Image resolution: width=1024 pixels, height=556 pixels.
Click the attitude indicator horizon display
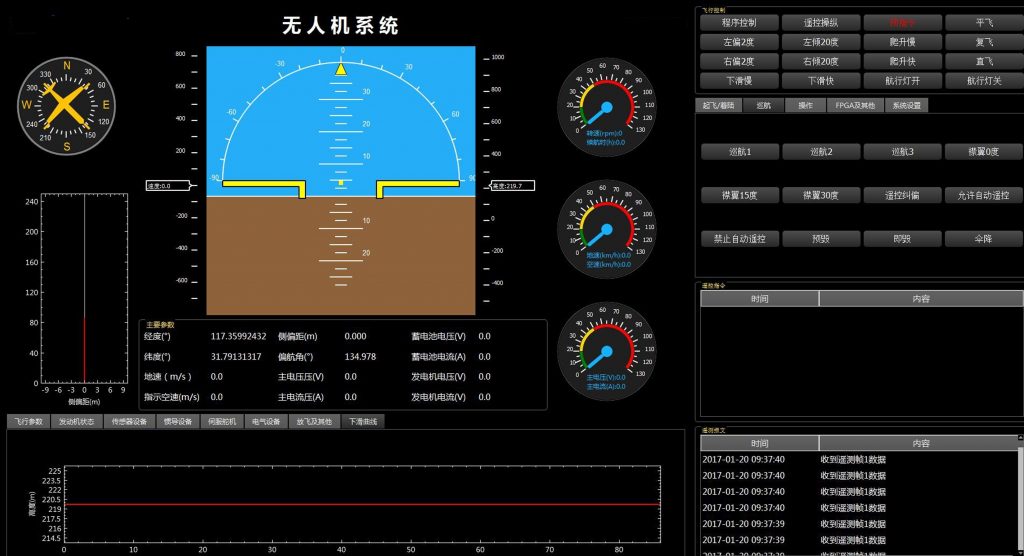tap(341, 180)
